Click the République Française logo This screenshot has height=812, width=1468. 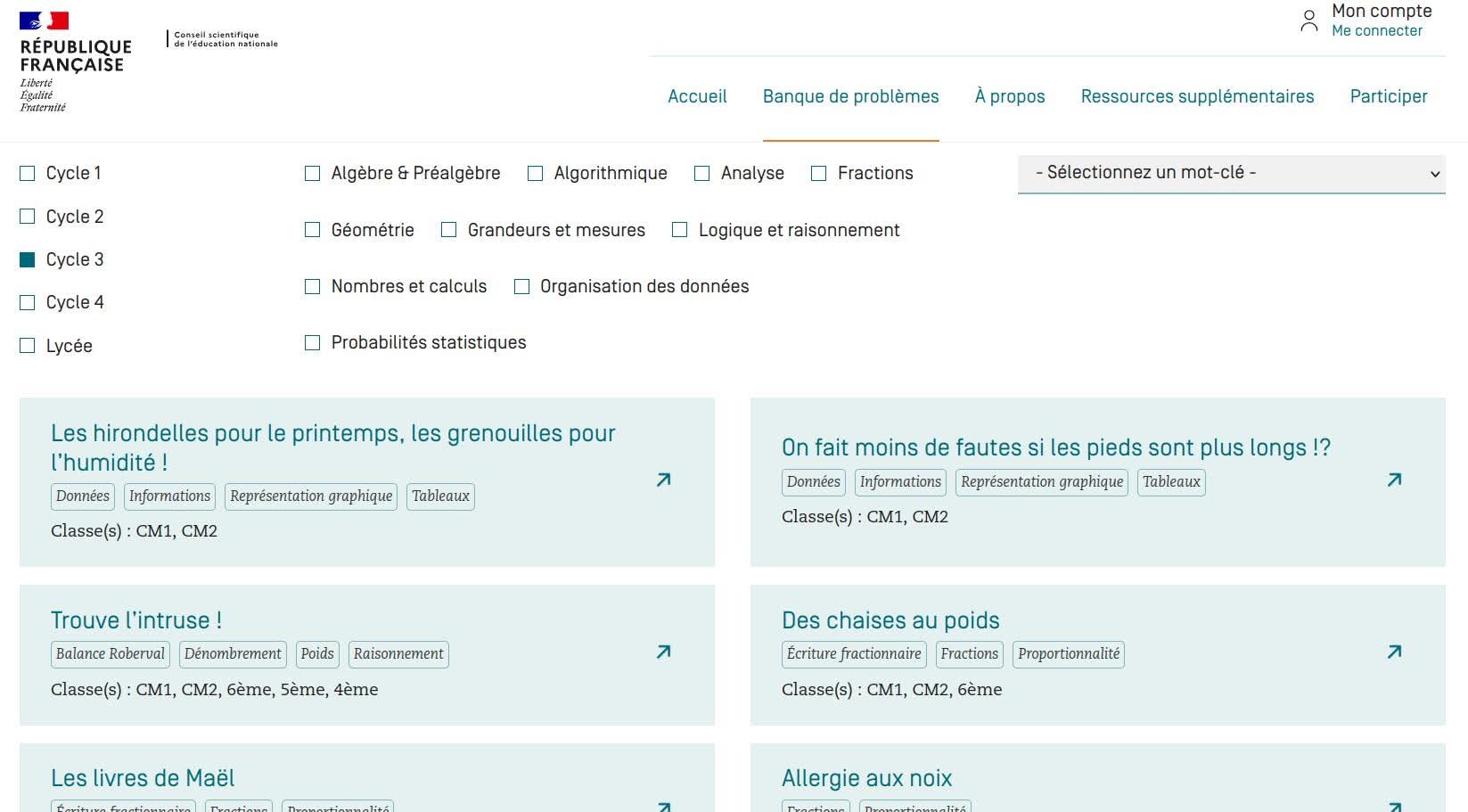(74, 58)
